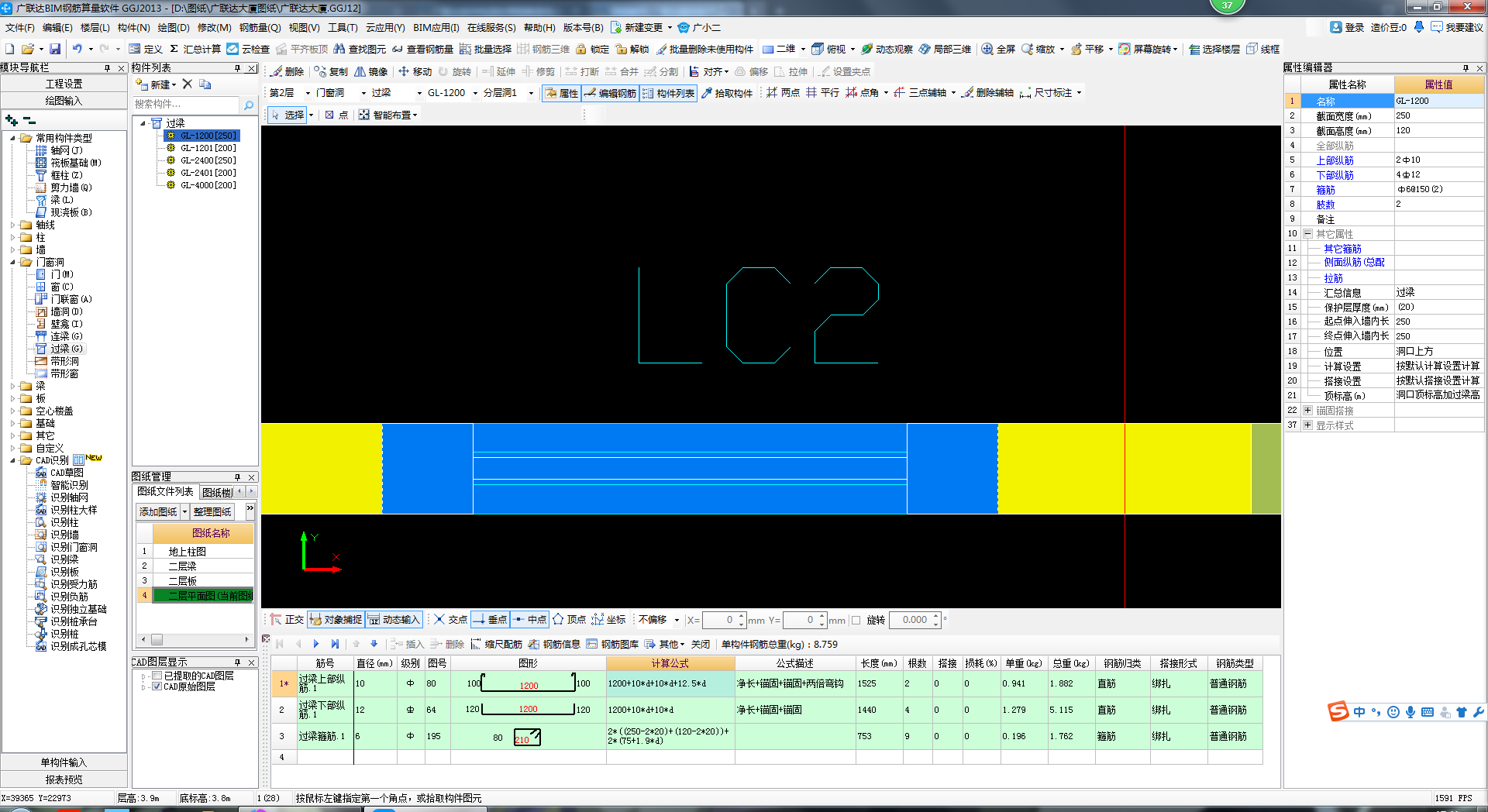
Task: Open 智能布置 smart layout tool
Action: [387, 115]
